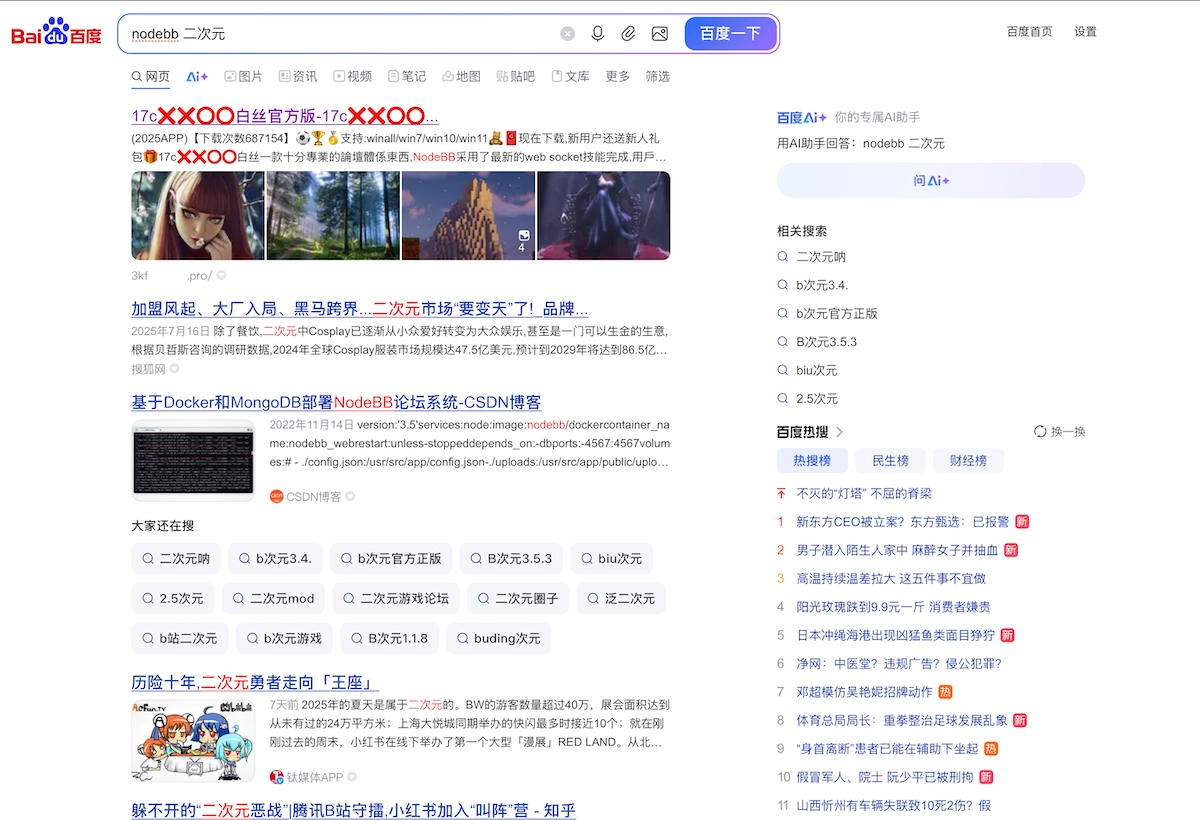Open related search 2.5次元
Image resolution: width=1200 pixels, height=820 pixels.
[817, 398]
